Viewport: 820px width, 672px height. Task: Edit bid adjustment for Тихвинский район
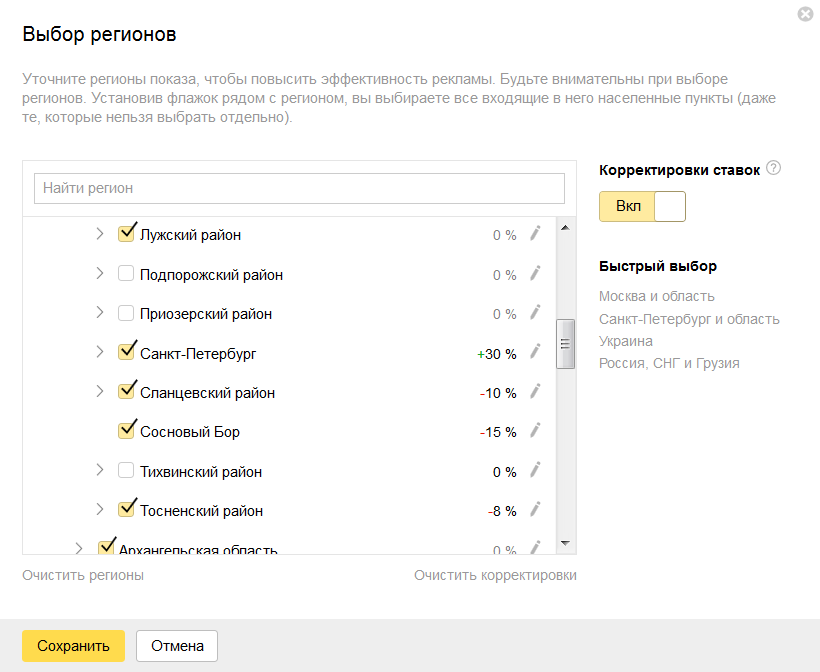(x=534, y=470)
